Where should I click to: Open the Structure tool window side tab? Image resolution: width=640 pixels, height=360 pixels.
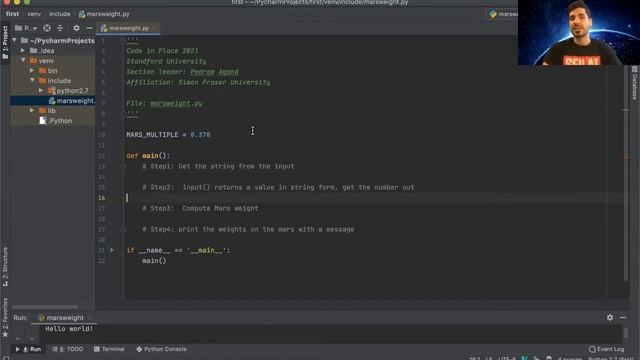5,266
